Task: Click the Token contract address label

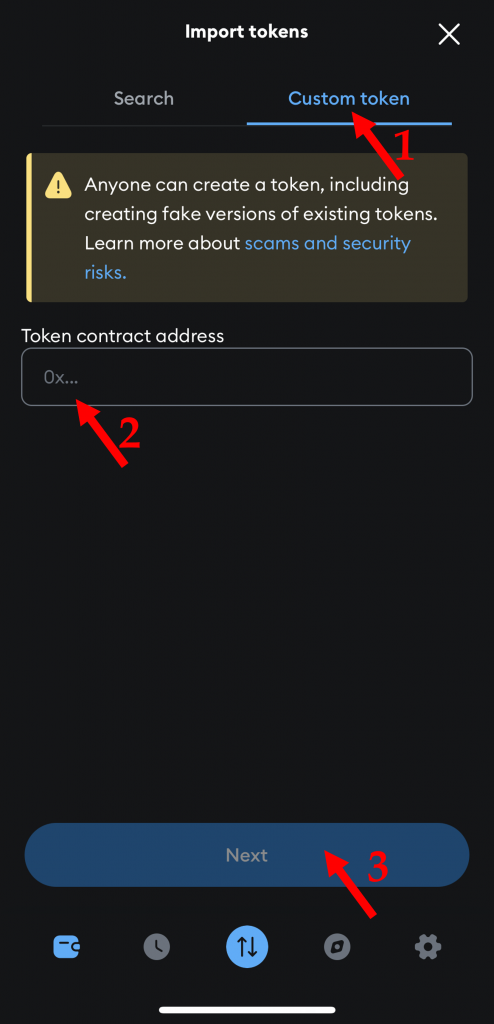Action: (123, 336)
